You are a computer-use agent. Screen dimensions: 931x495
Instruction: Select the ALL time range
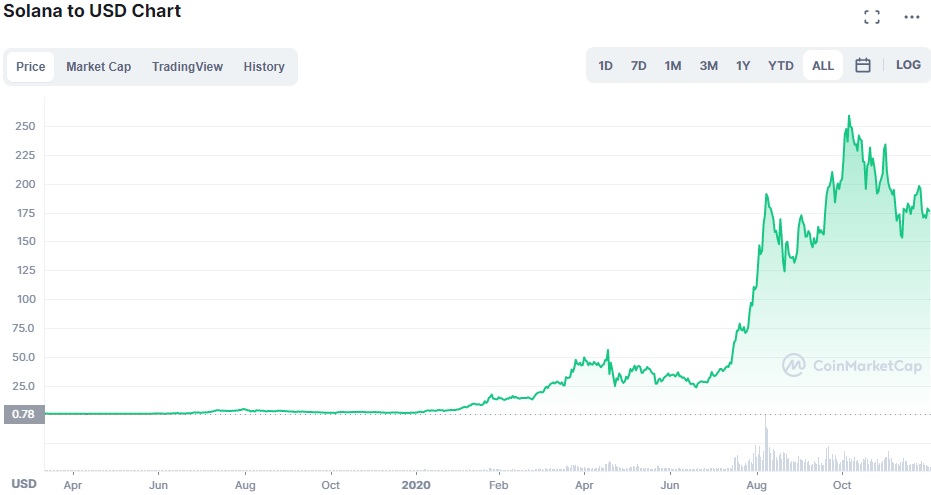point(822,65)
